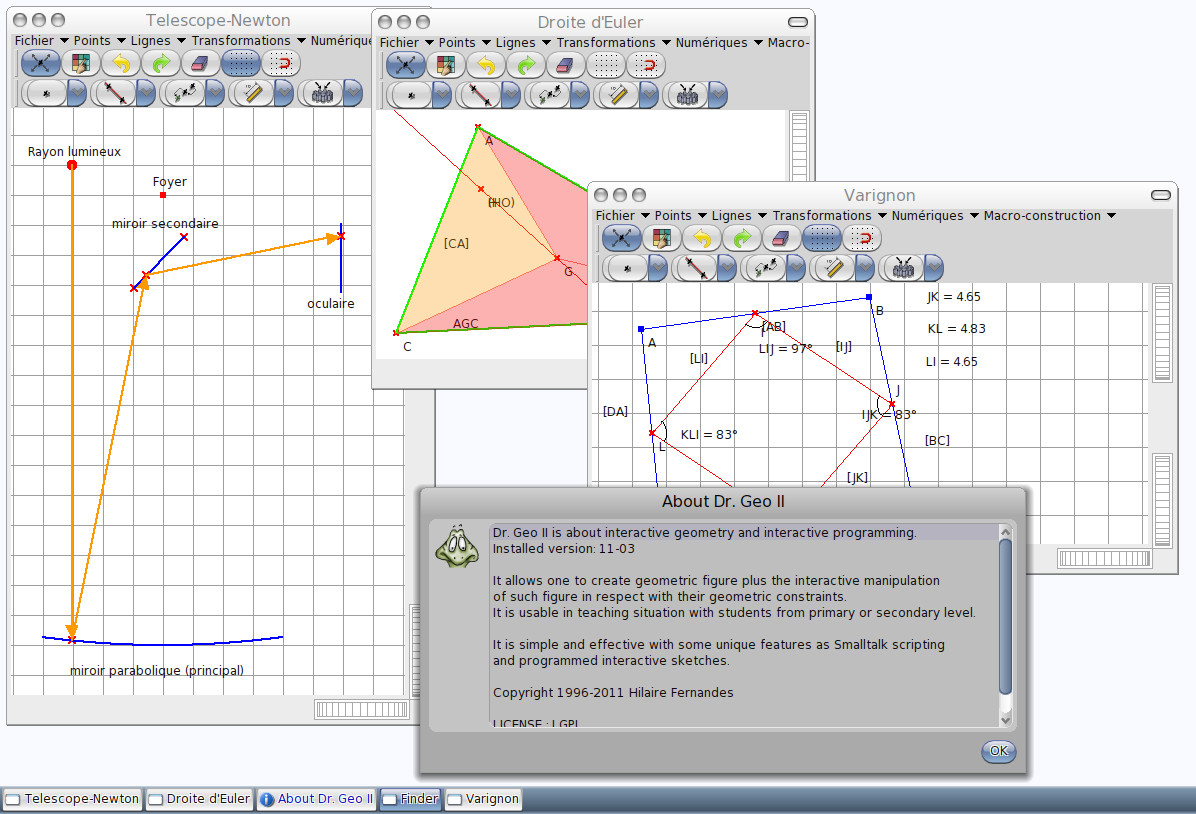The image size is (1196, 814).
Task: Toggle select/move mode in Telescope-Newton window
Action: (x=40, y=63)
